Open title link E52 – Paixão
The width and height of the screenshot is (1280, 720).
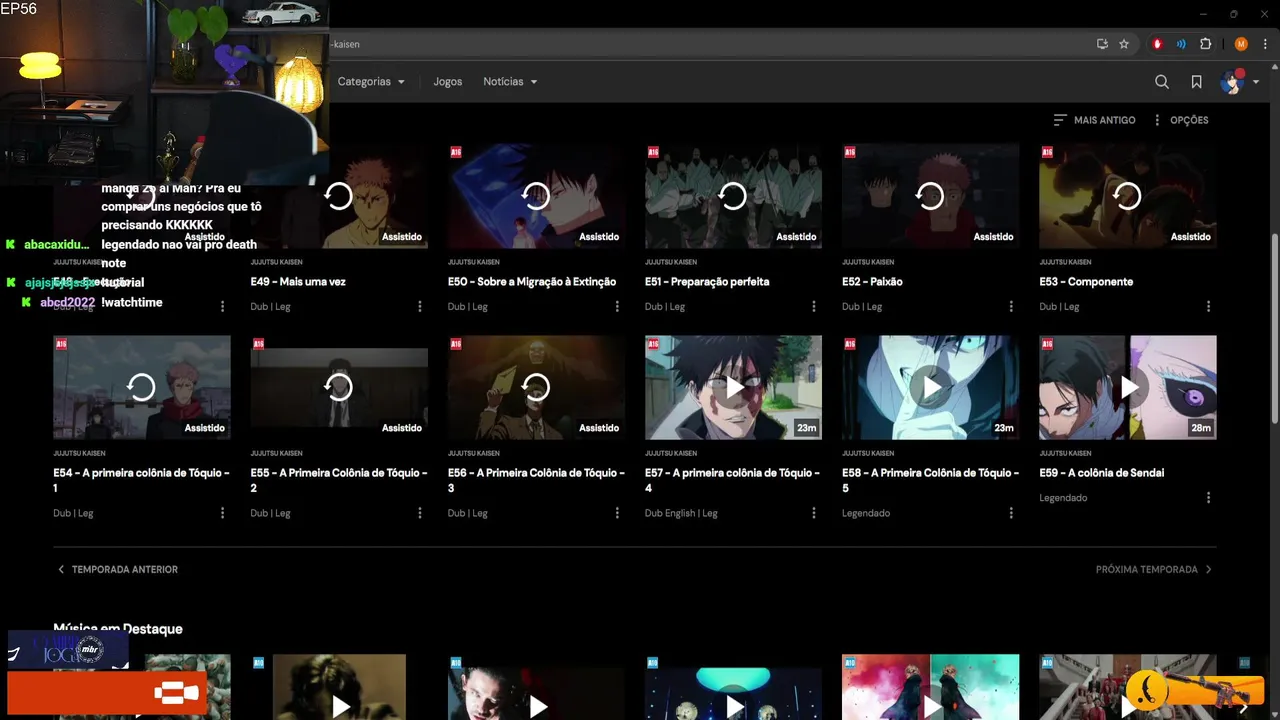point(872,282)
